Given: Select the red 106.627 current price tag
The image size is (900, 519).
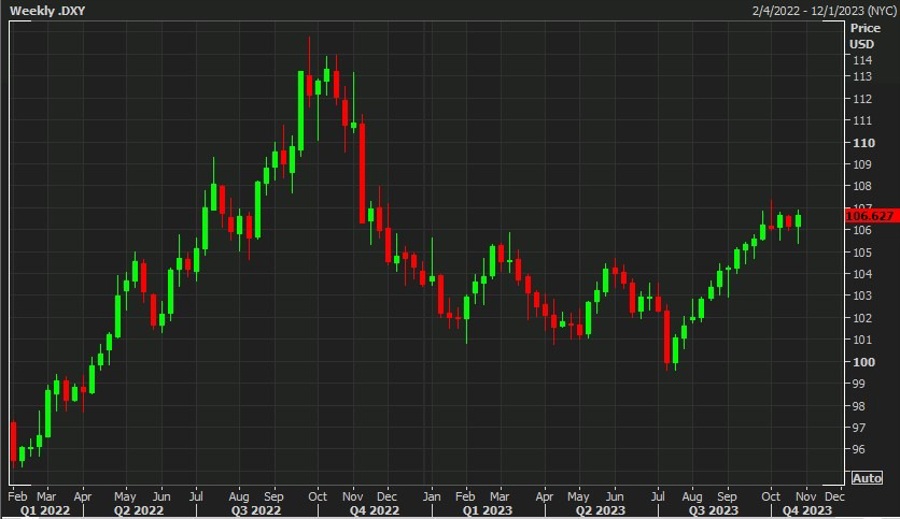Looking at the screenshot, I should (x=871, y=216).
